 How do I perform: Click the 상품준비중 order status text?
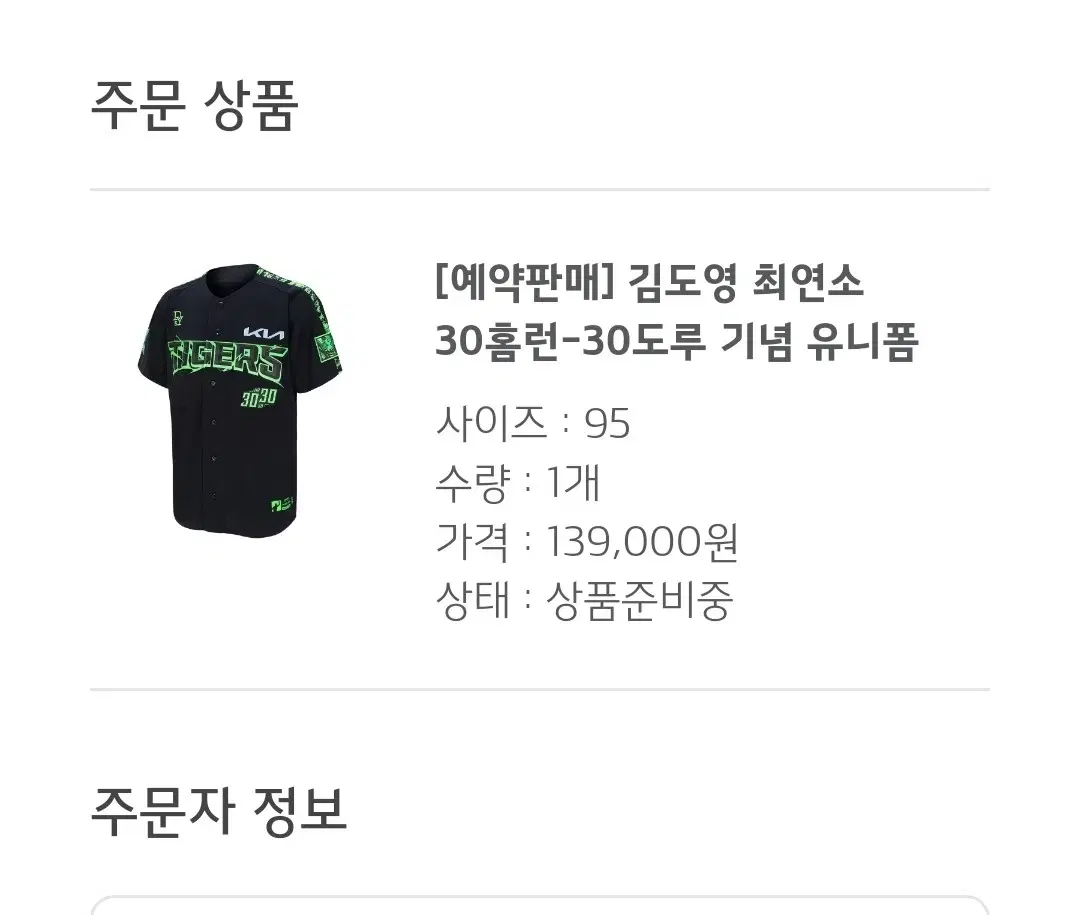pos(639,601)
